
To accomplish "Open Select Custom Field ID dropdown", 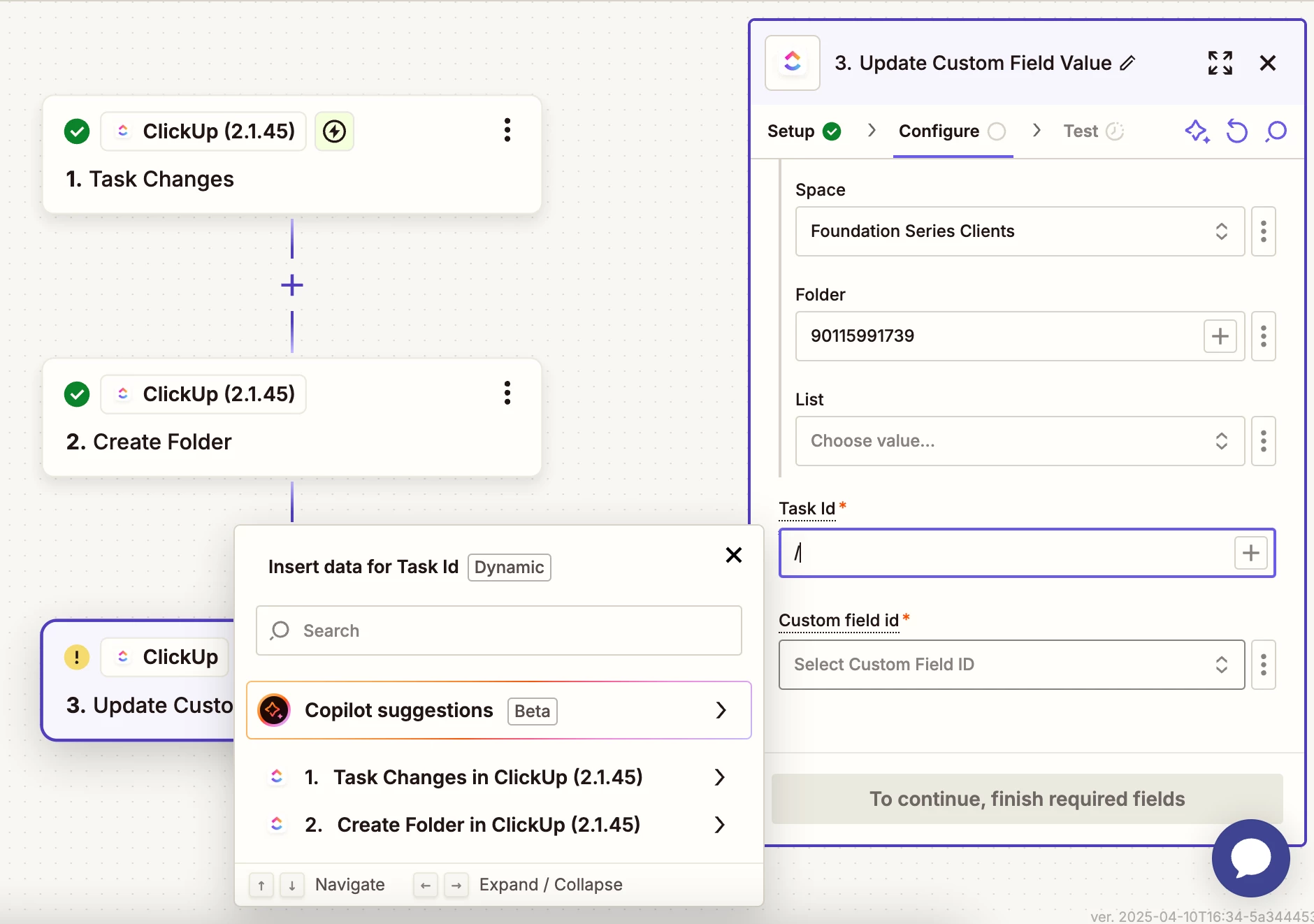I will [1012, 665].
